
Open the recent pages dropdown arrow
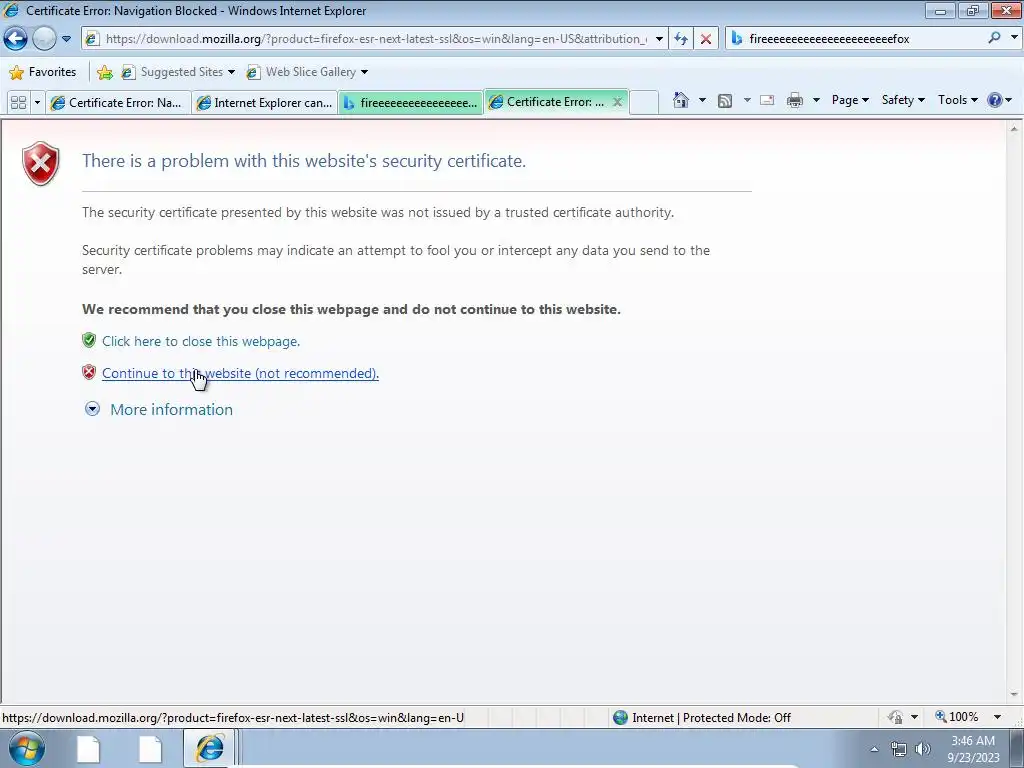tap(66, 39)
